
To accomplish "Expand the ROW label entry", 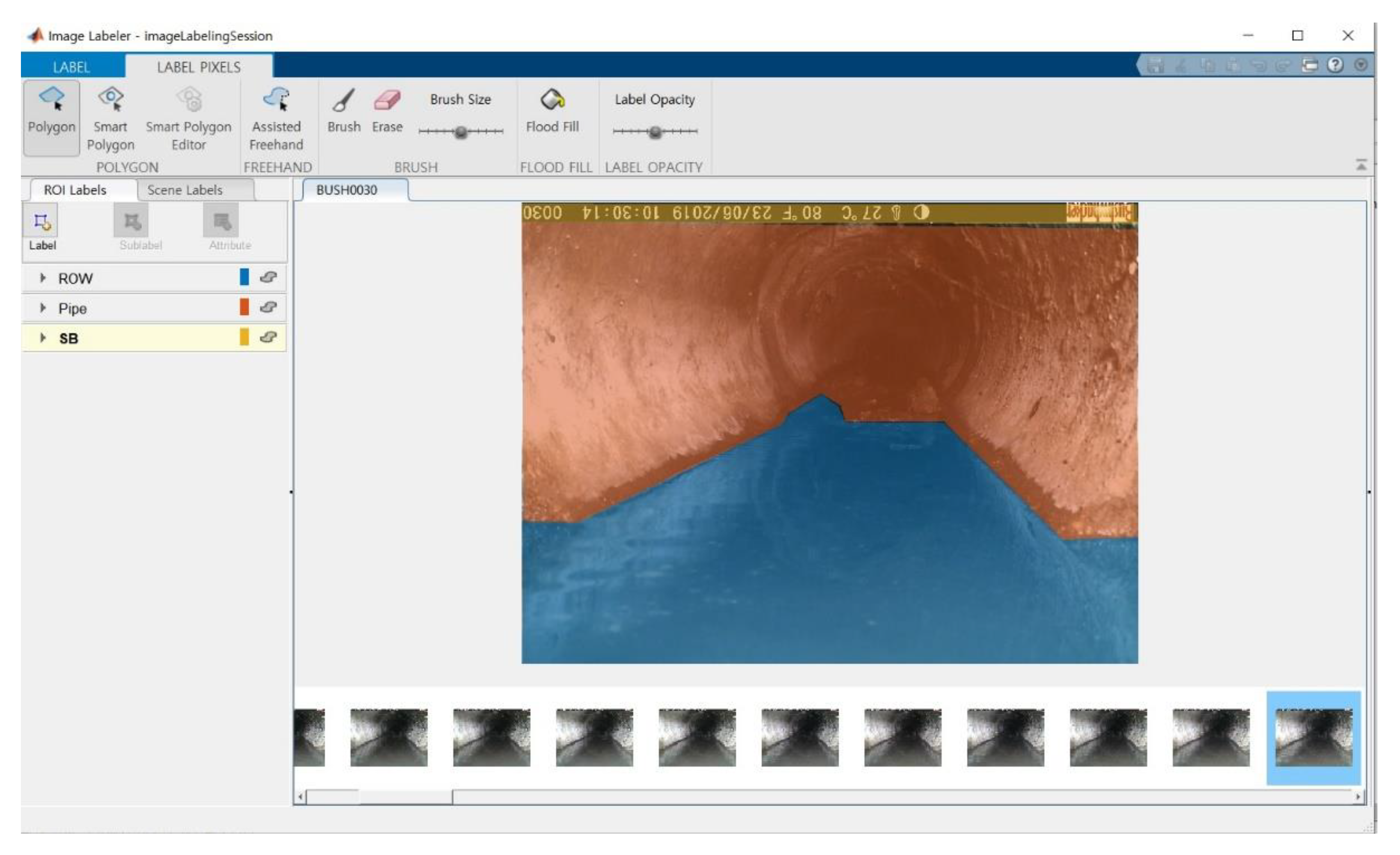I will click(x=43, y=278).
